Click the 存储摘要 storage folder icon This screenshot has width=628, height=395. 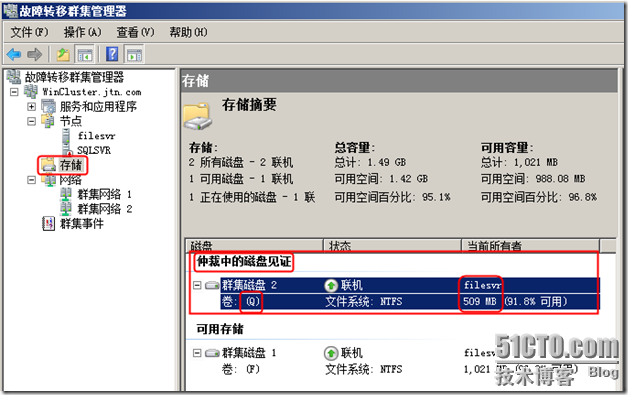tap(197, 117)
